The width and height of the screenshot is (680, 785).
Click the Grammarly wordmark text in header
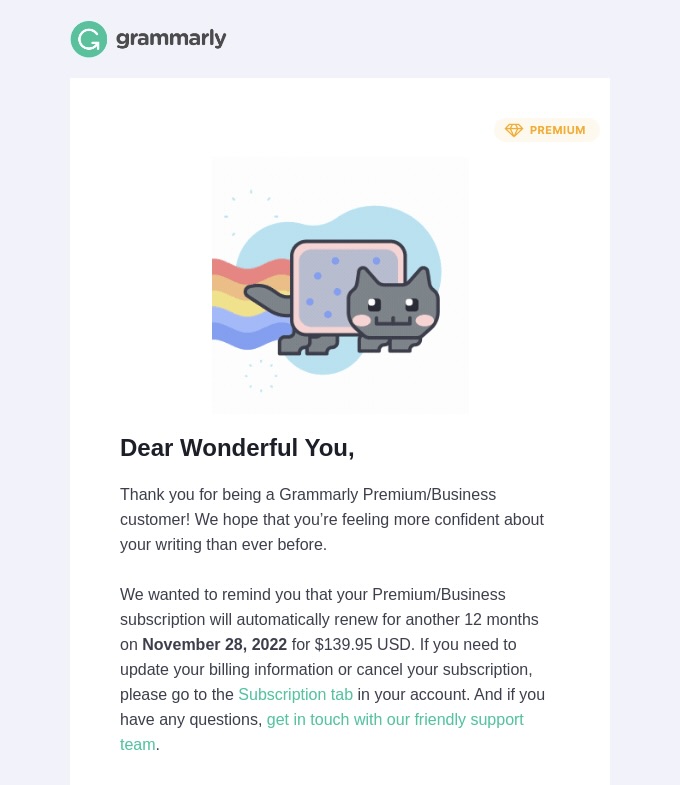171,39
